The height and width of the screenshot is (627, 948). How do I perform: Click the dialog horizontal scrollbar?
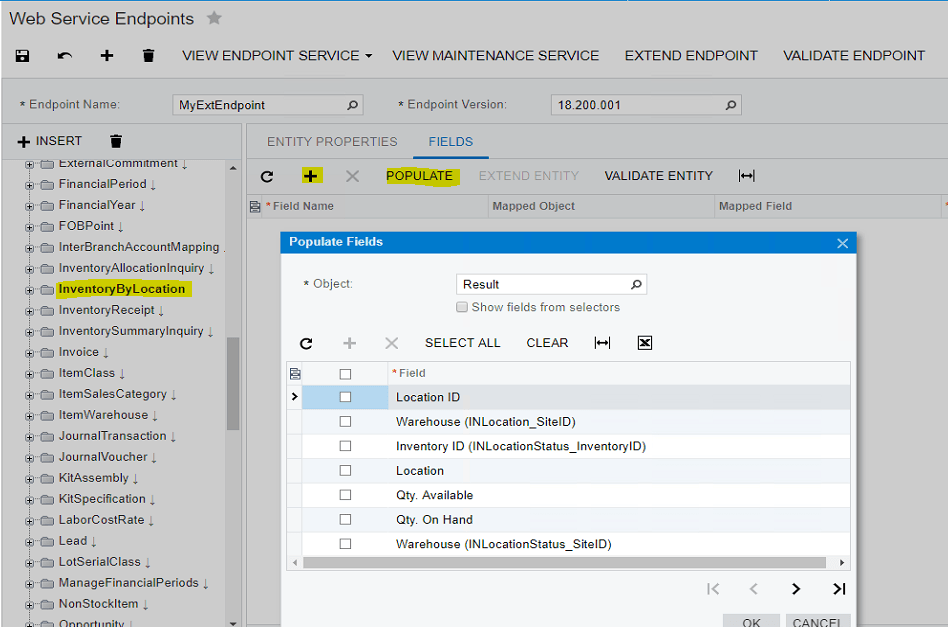click(x=565, y=562)
